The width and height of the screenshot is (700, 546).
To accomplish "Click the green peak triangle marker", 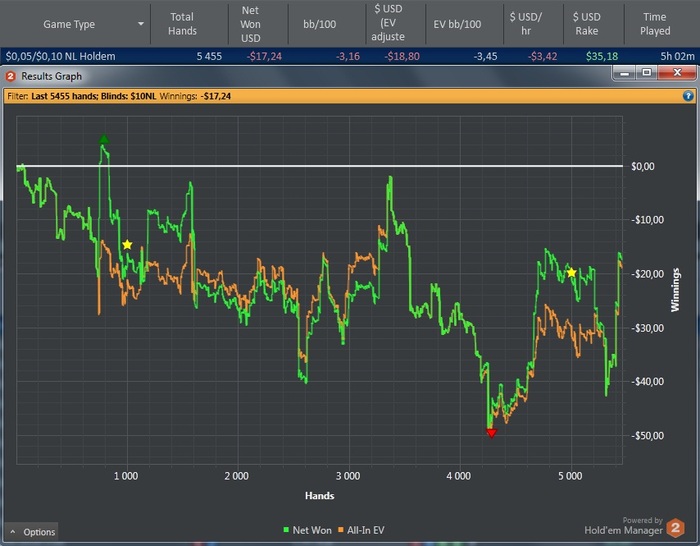I will point(104,139).
